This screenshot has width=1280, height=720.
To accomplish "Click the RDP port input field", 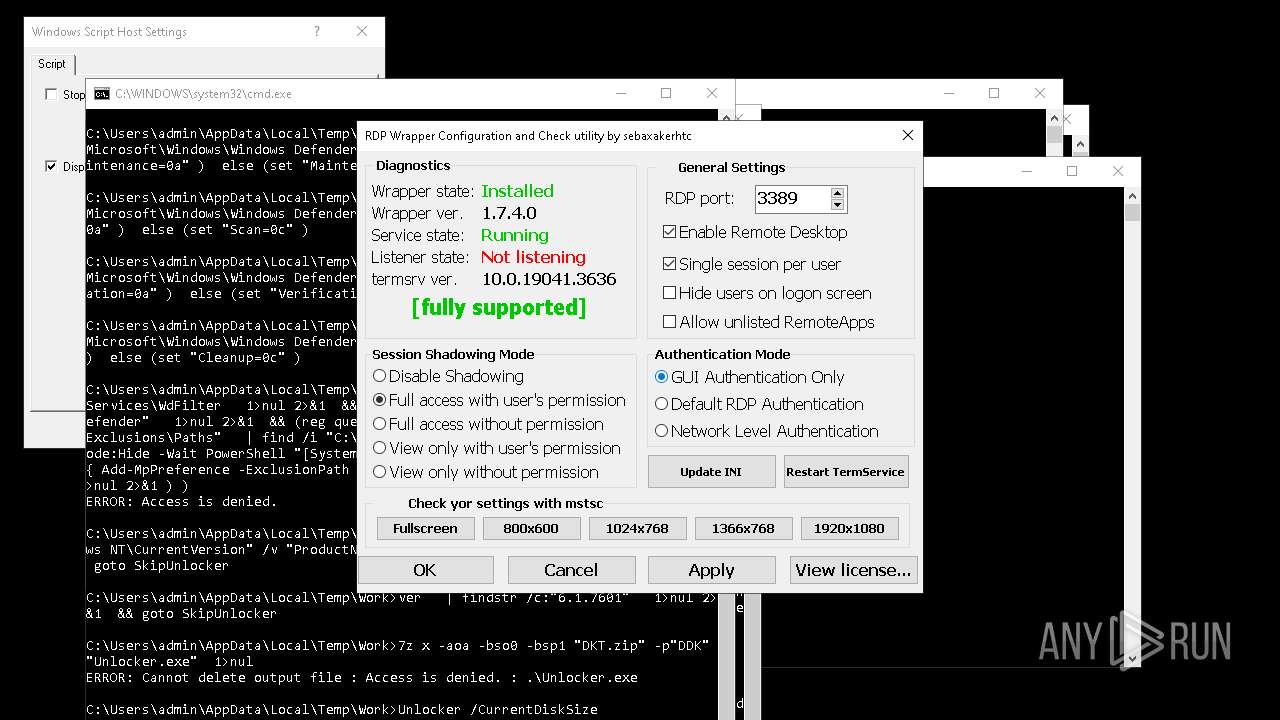I will pyautogui.click(x=792, y=198).
